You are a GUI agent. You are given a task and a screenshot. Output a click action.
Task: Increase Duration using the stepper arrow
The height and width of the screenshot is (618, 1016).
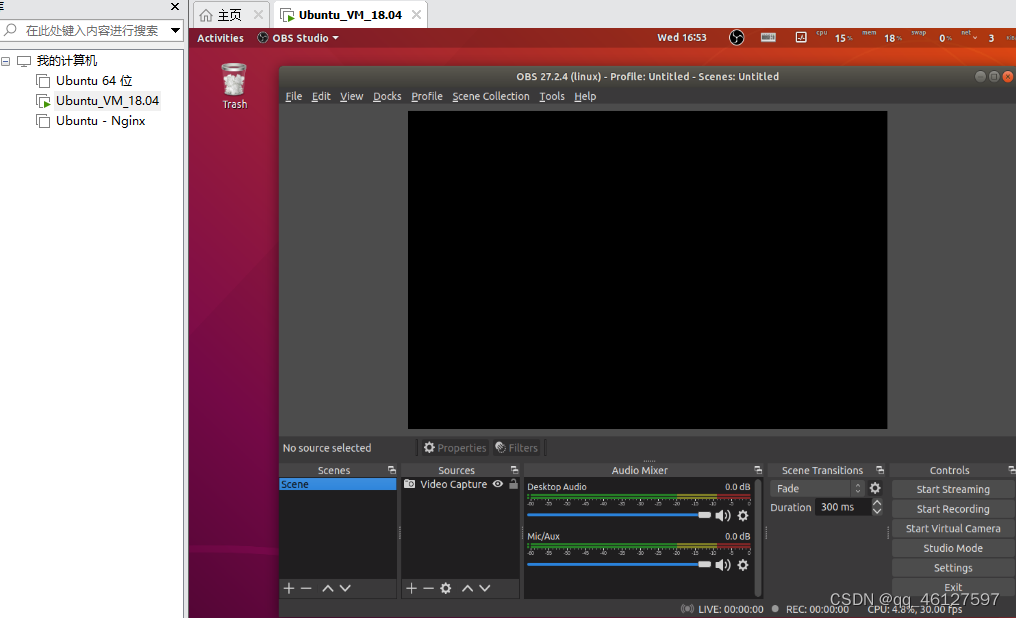(x=877, y=502)
